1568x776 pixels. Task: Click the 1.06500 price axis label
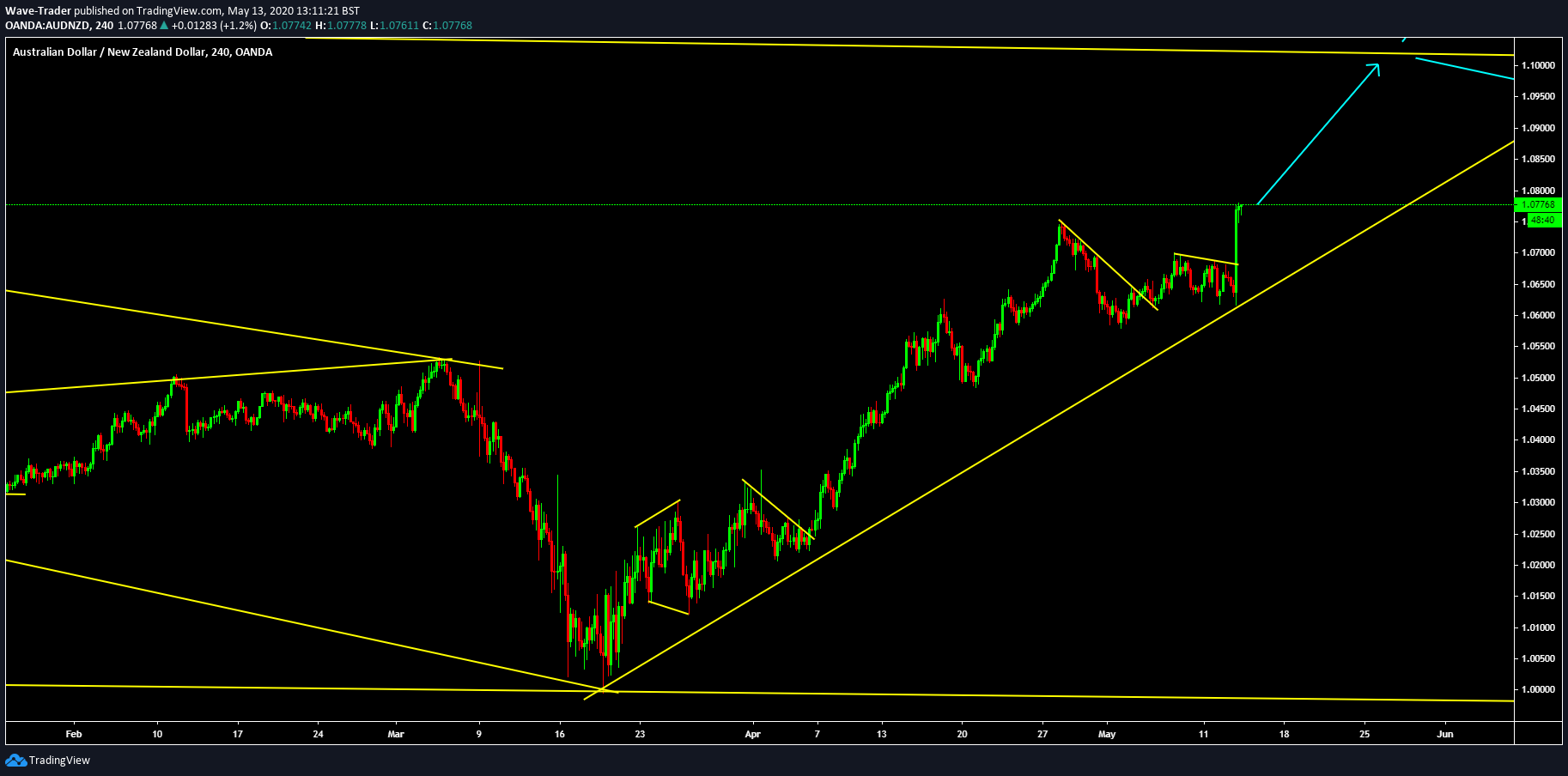tap(1538, 284)
